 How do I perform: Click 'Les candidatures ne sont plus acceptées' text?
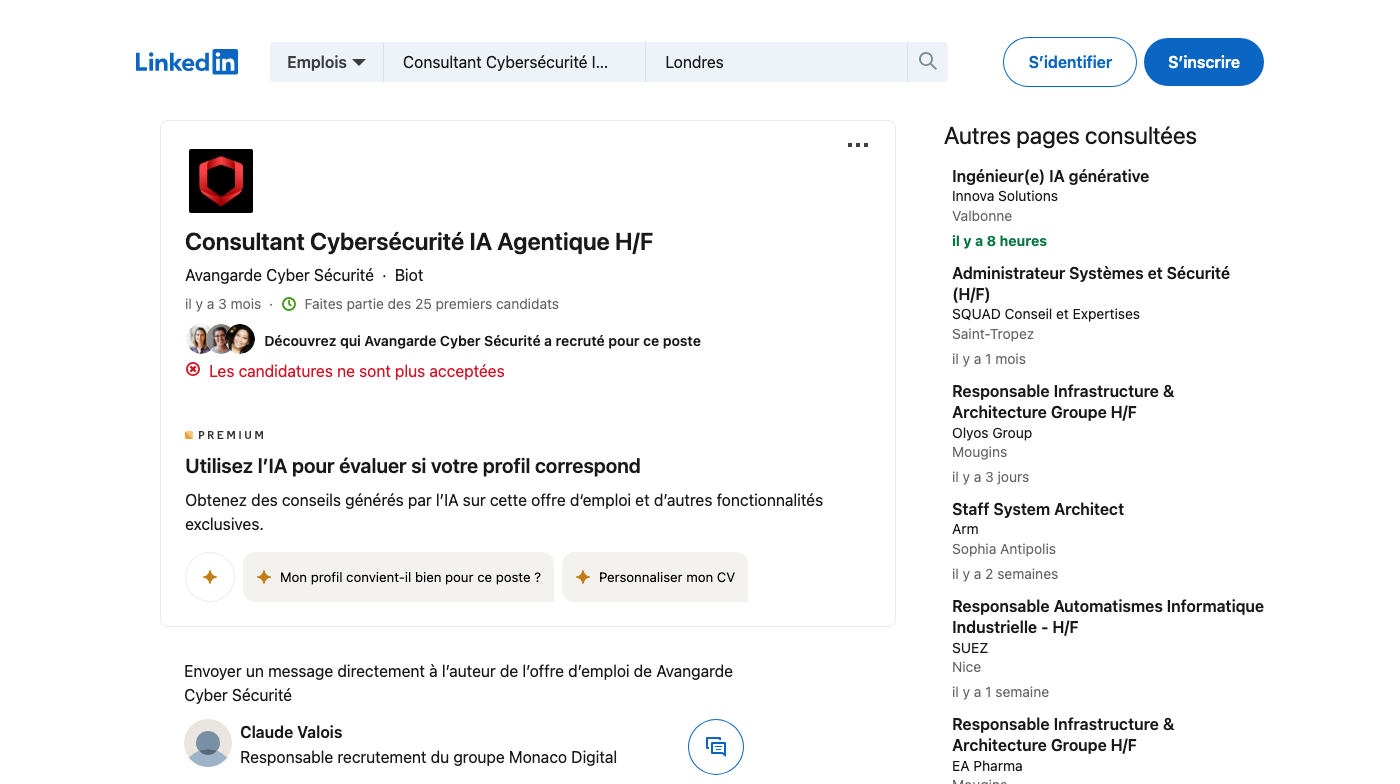[x=356, y=371]
